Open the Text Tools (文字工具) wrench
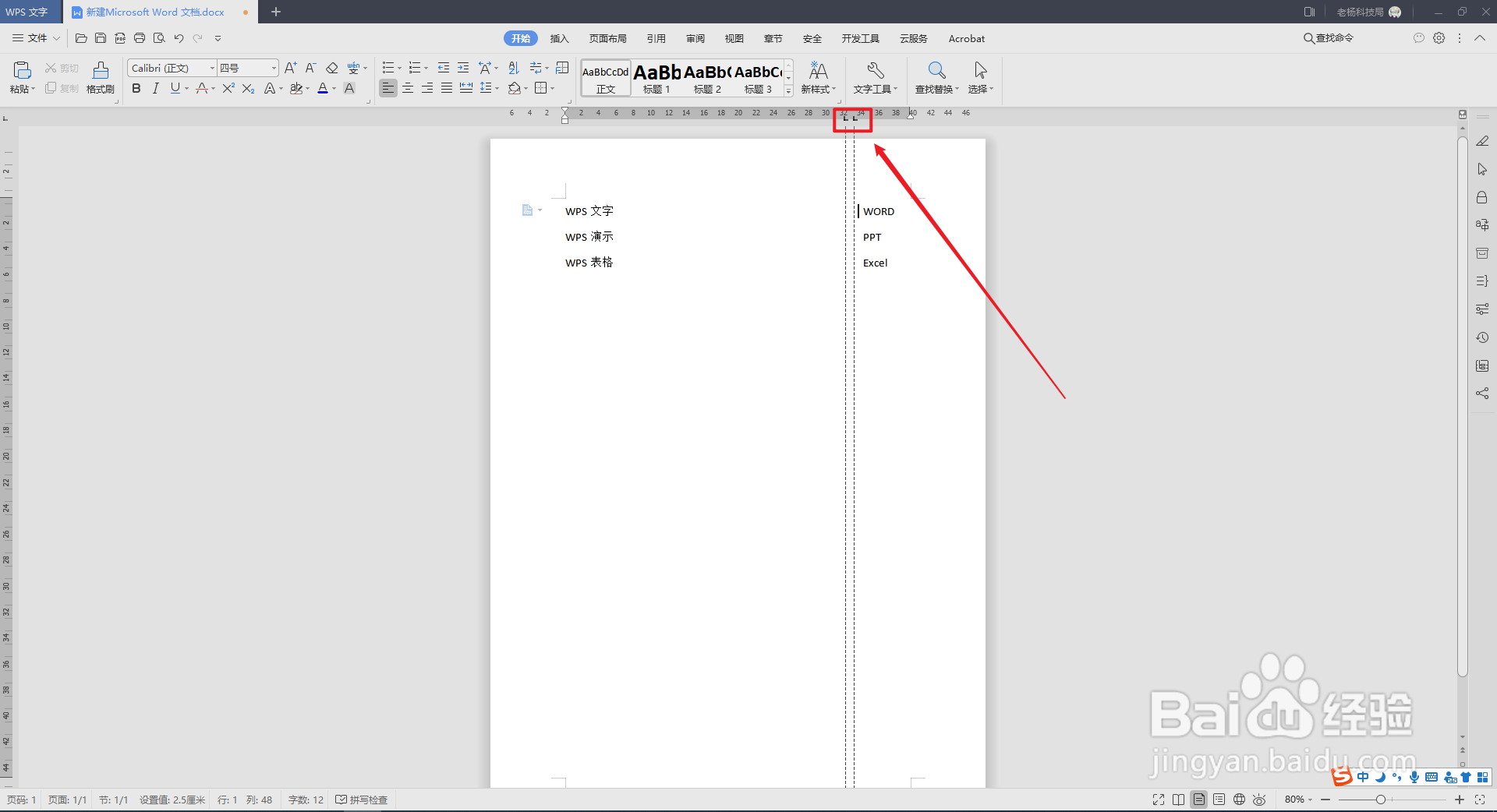The image size is (1497, 812). 875,77
